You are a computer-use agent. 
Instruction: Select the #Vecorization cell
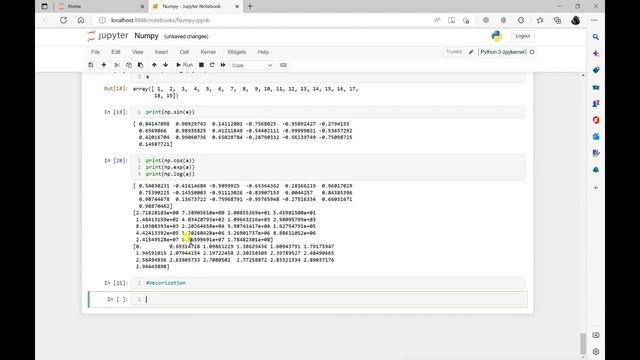(328, 283)
